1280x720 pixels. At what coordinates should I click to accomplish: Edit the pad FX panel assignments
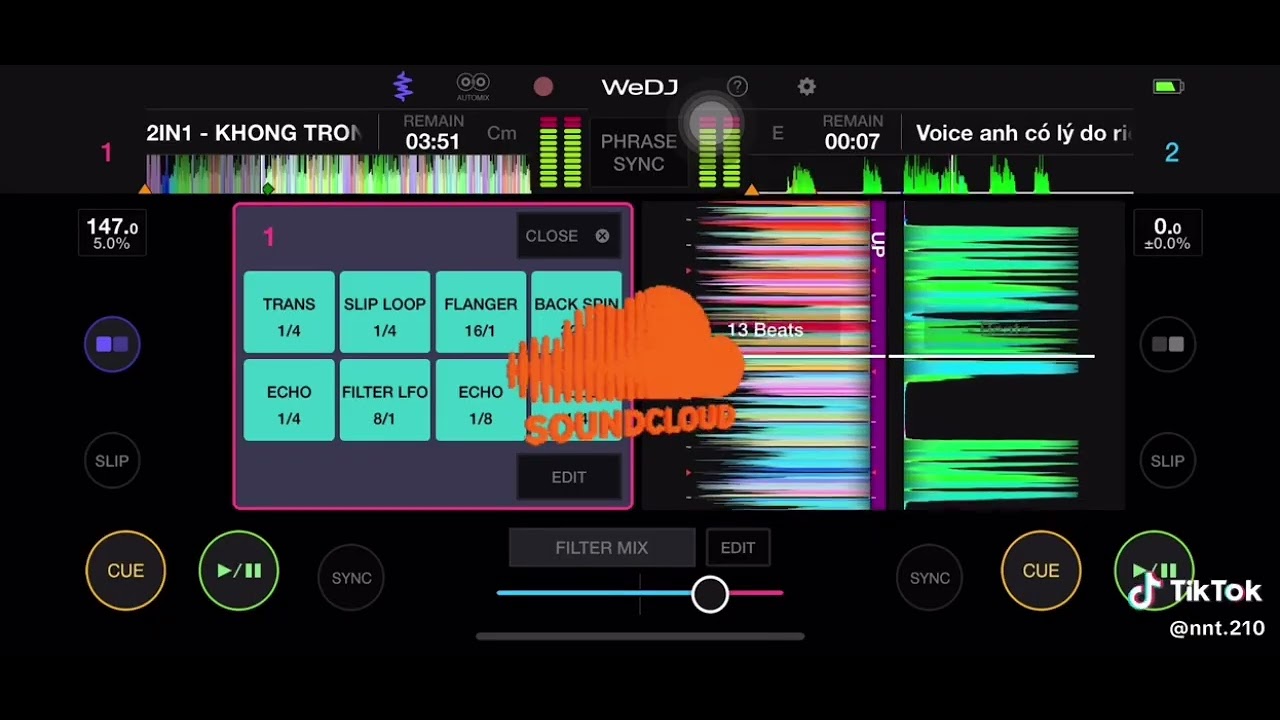coord(569,477)
